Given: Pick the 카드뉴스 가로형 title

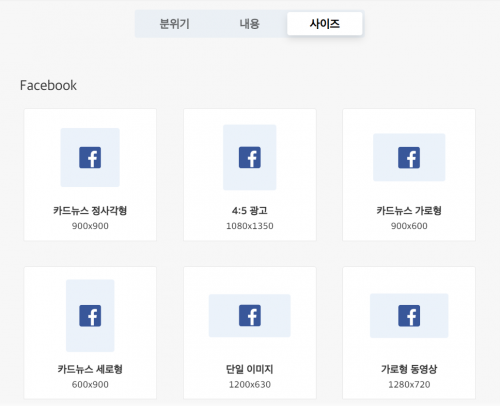Looking at the screenshot, I should click(409, 211).
